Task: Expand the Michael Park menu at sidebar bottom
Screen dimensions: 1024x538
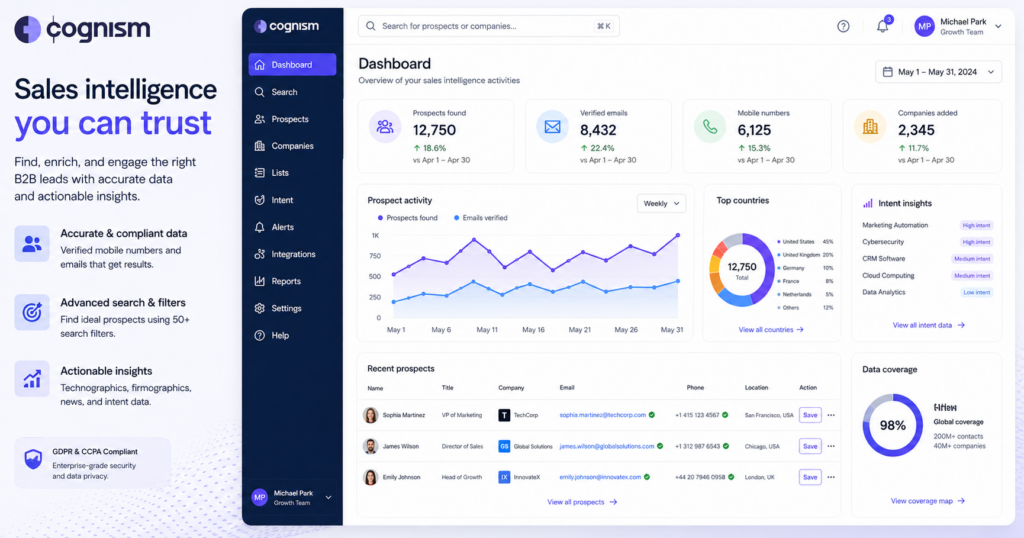Action: tap(328, 498)
